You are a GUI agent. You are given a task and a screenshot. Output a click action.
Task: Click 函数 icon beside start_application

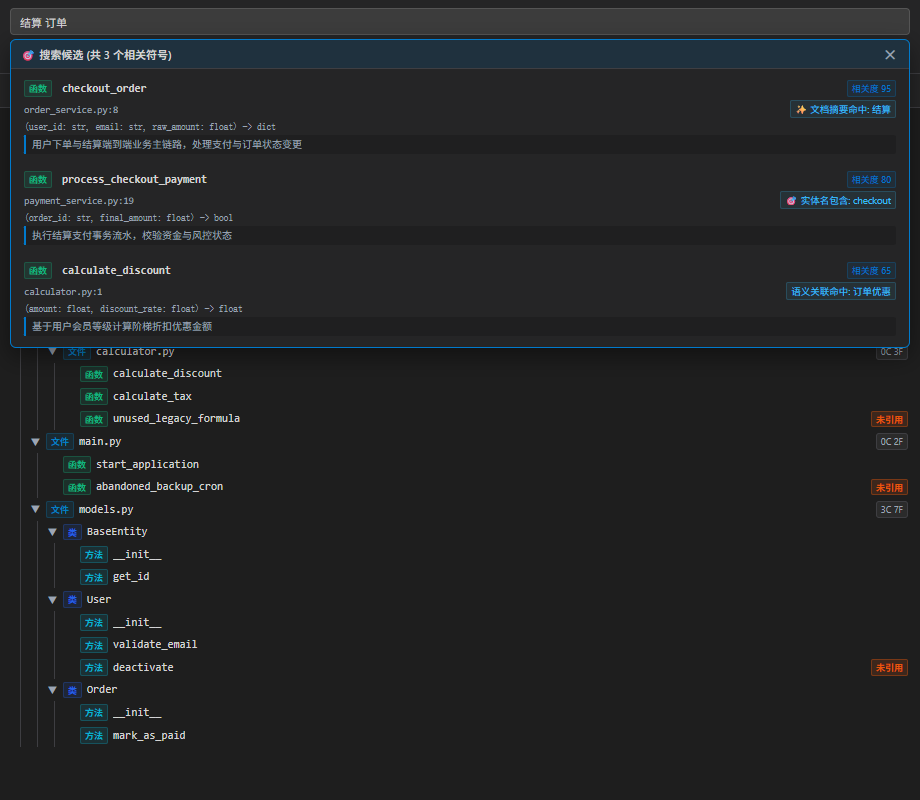pos(77,465)
